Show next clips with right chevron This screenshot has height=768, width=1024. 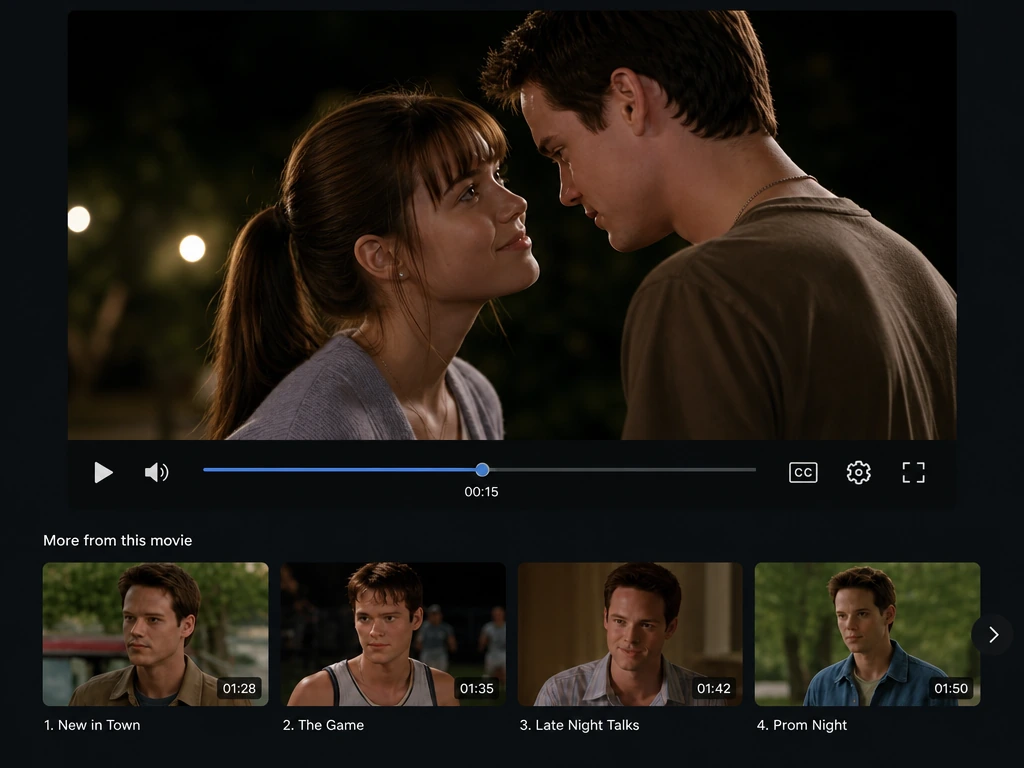(x=993, y=634)
